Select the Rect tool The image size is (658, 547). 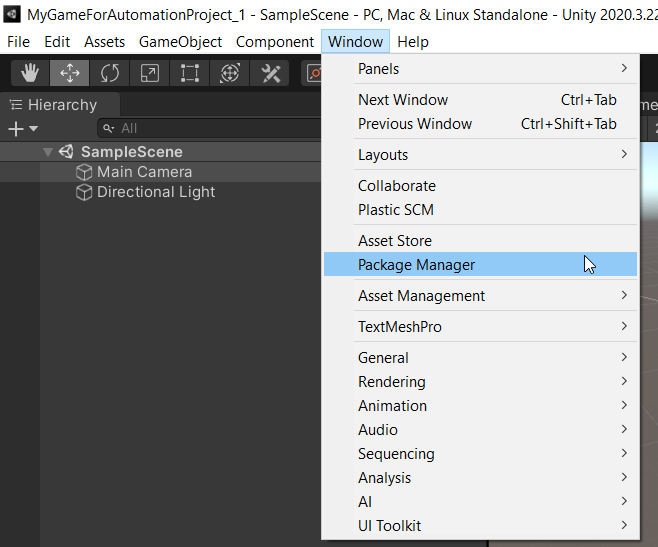coord(190,73)
